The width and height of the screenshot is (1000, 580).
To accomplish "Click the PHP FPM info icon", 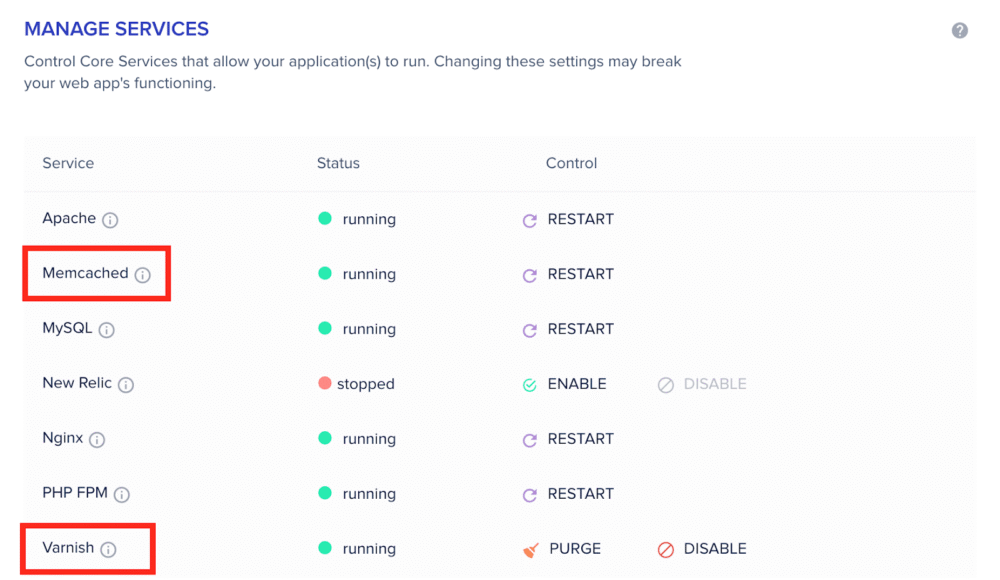I will pos(122,495).
